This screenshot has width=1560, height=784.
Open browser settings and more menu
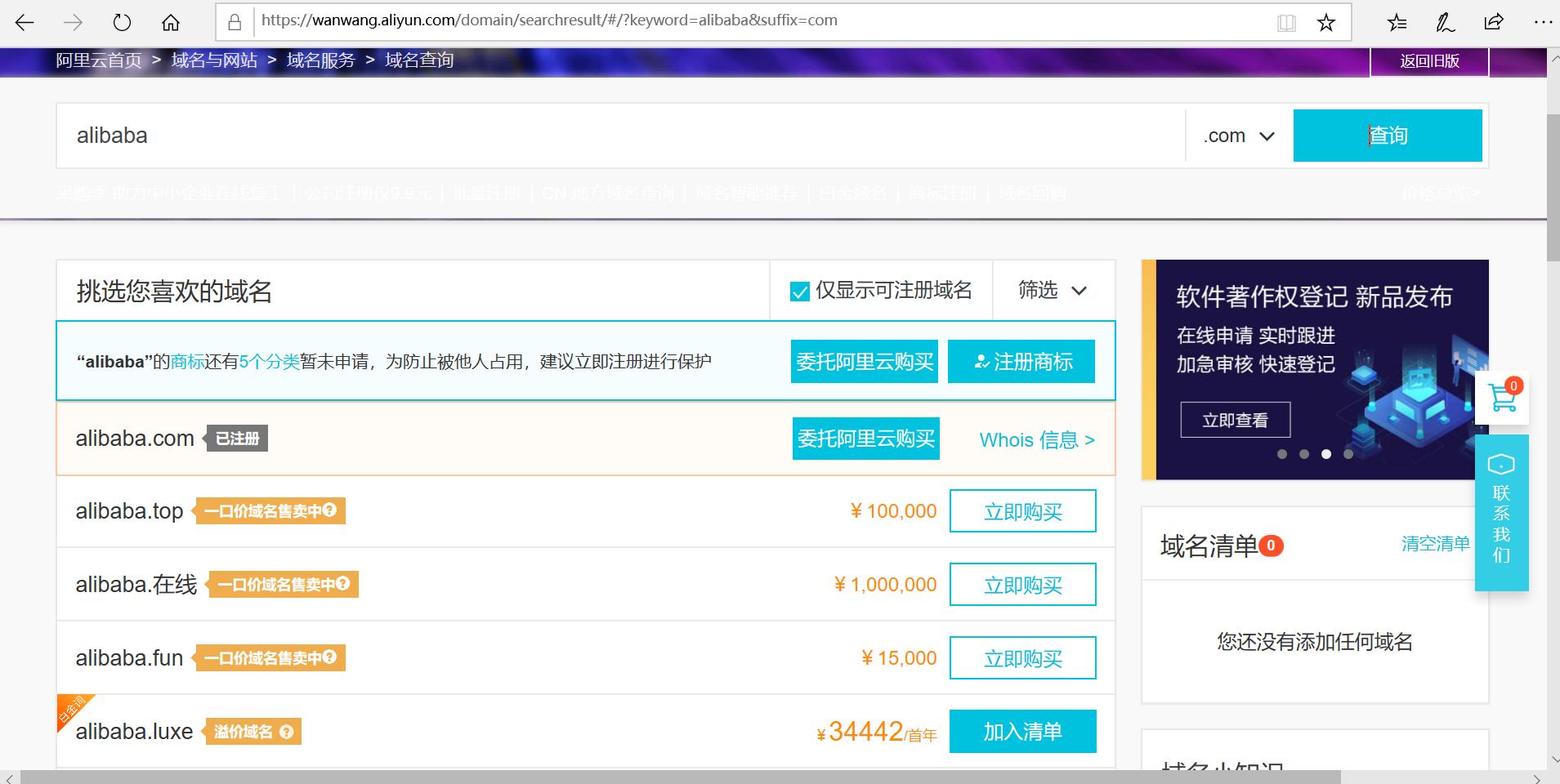click(x=1543, y=22)
